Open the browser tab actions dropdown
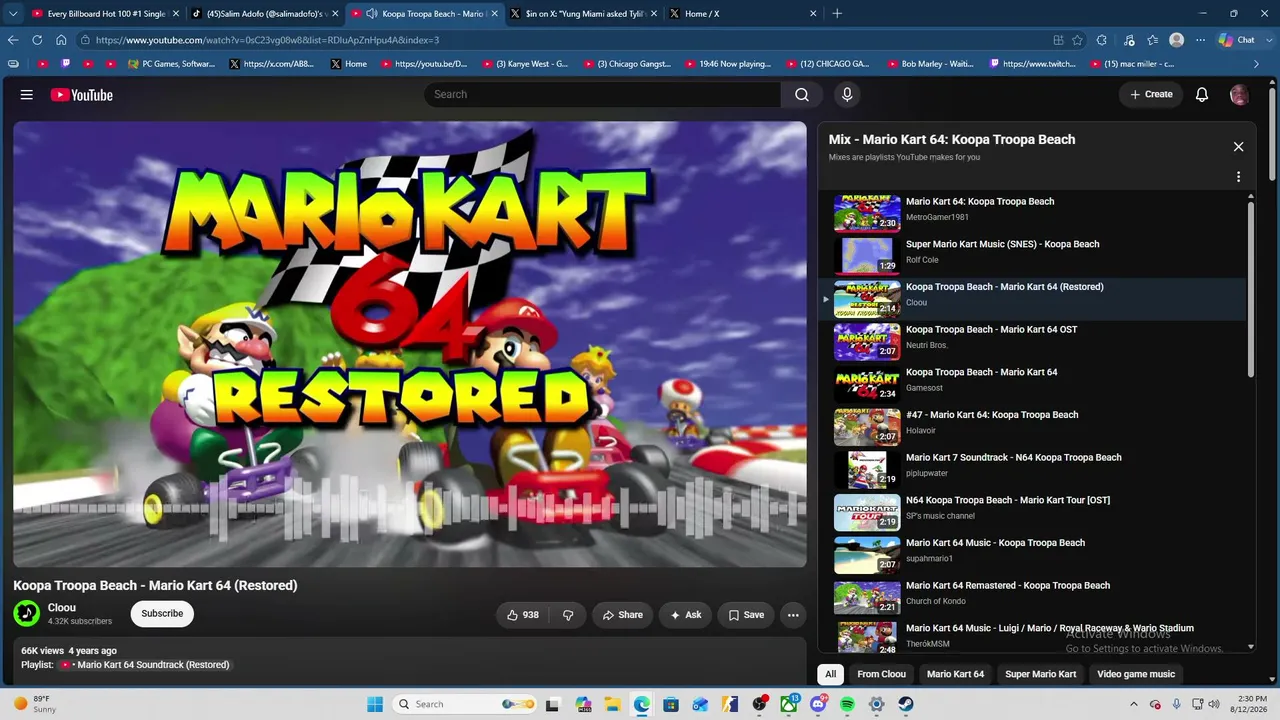Screen dimensions: 1280x720 [13, 14]
